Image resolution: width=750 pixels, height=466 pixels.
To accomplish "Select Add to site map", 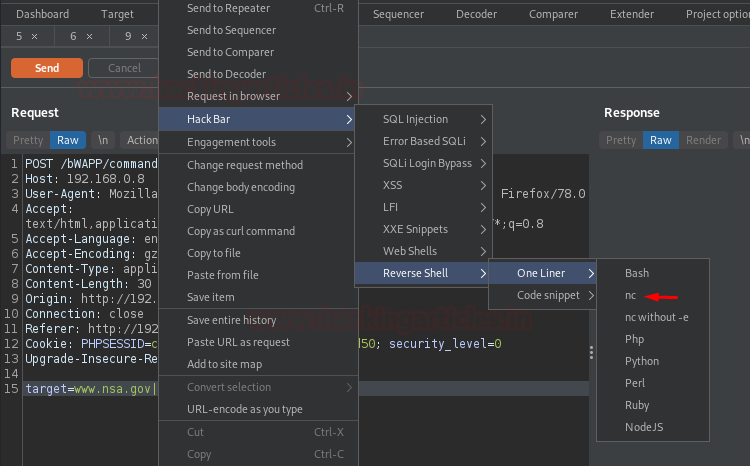I will click(x=258, y=364).
